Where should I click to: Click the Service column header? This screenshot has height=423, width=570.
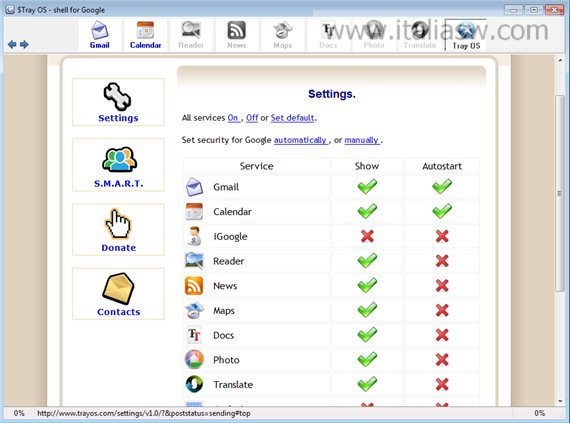pos(257,166)
